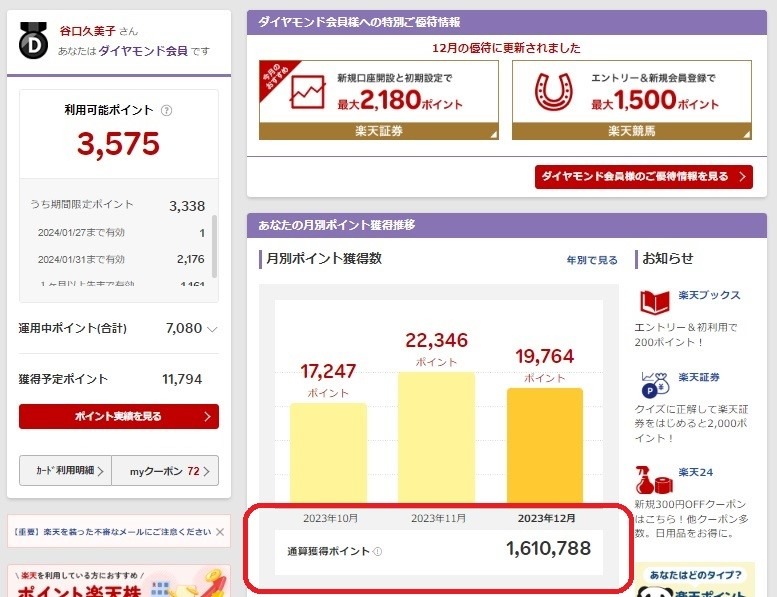This screenshot has height=597, width=777.
Task: Select the 2023年11月 bar in chart
Action: 437,438
